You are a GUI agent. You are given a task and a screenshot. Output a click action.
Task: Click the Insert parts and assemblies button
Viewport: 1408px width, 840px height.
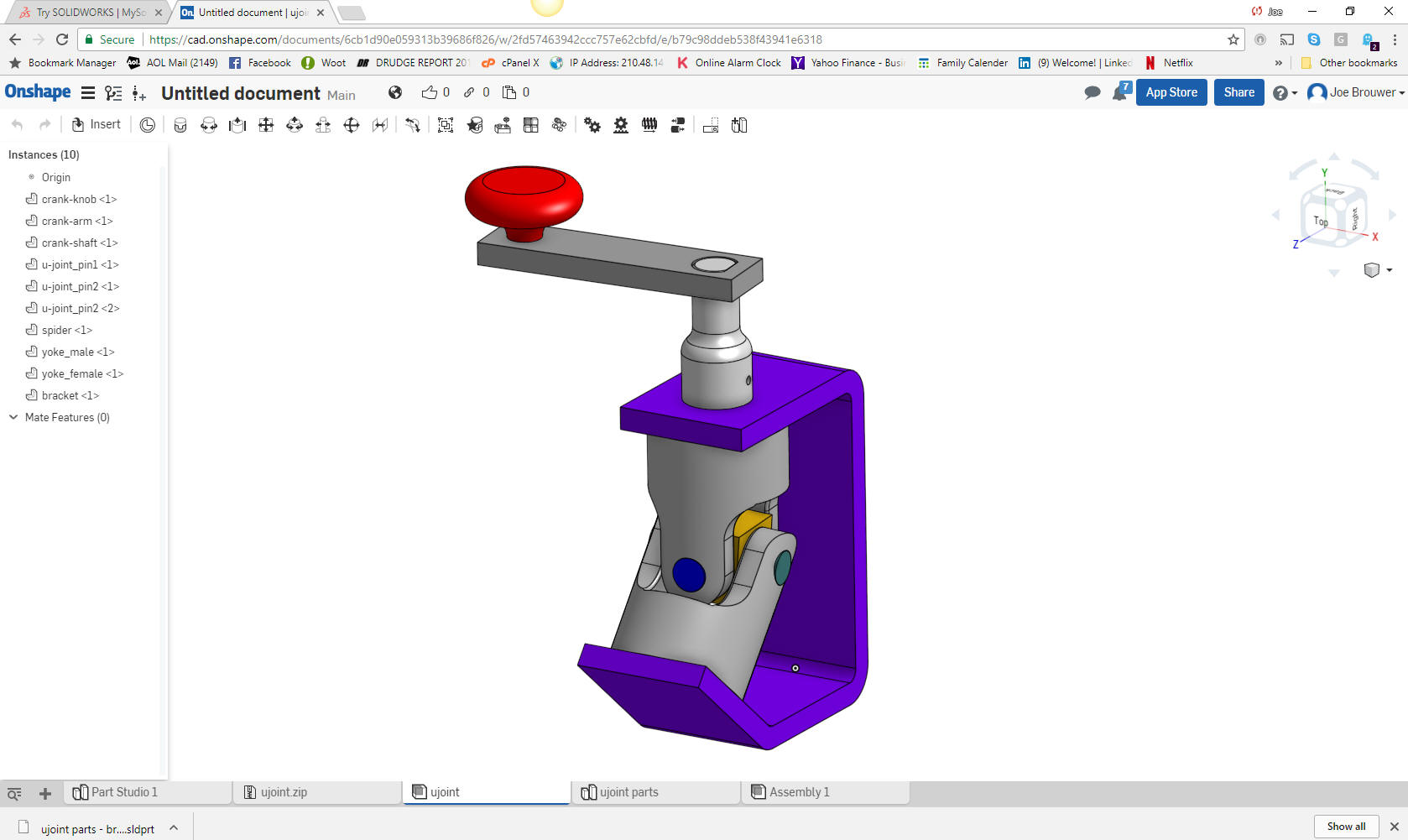coord(96,125)
